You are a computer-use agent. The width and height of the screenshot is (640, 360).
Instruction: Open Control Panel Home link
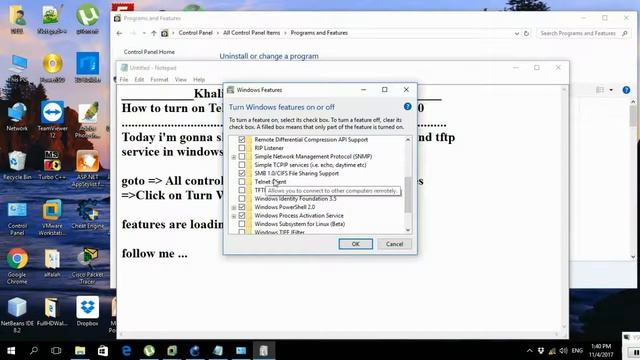coord(149,52)
